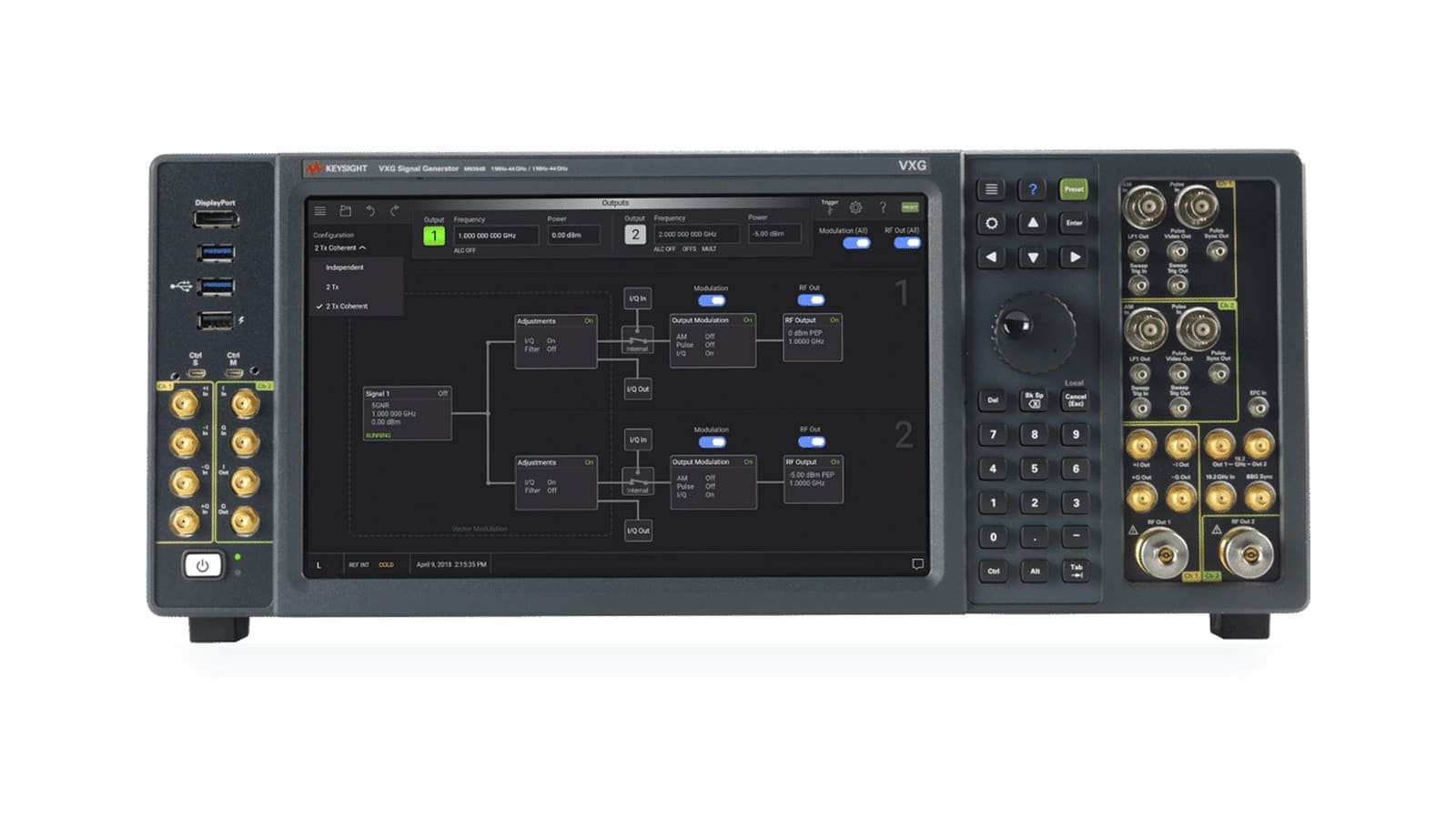
Task: Click the Del key on keypad
Action: tap(993, 400)
